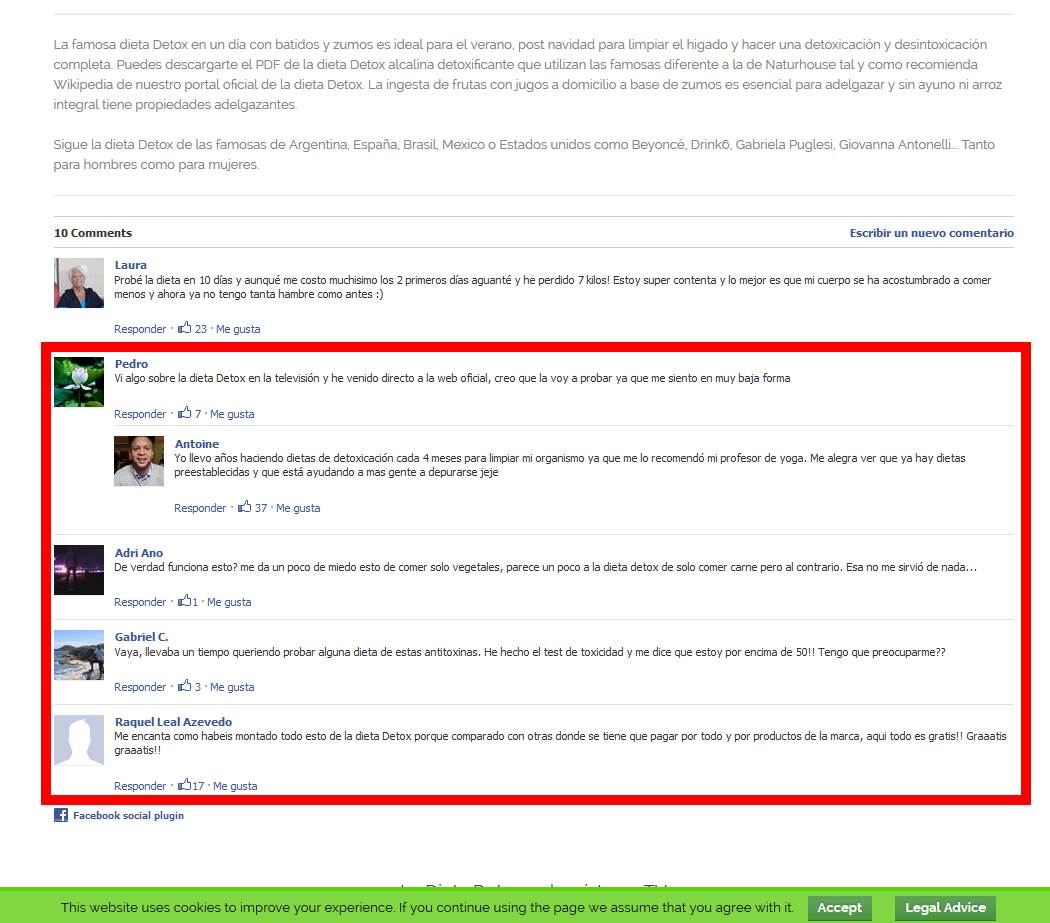Click the thumbs-up icon on Gabriel C.'s comment
The image size is (1050, 923).
(185, 686)
